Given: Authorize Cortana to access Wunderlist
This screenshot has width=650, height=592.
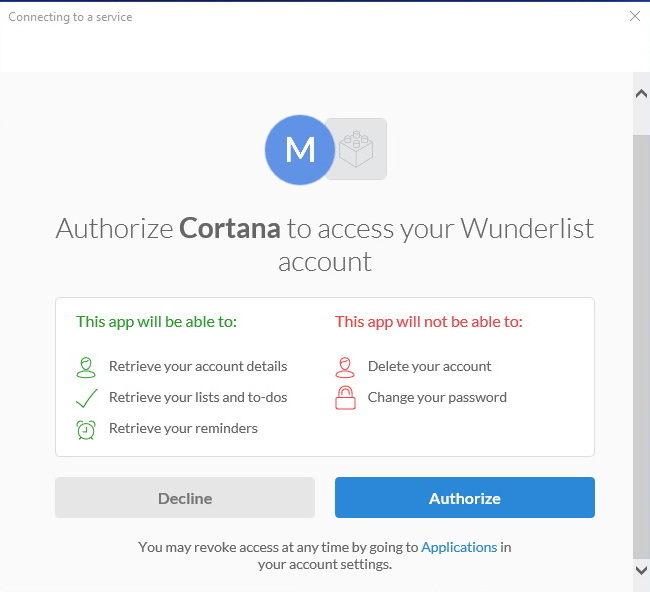Looking at the screenshot, I should click(x=465, y=497).
